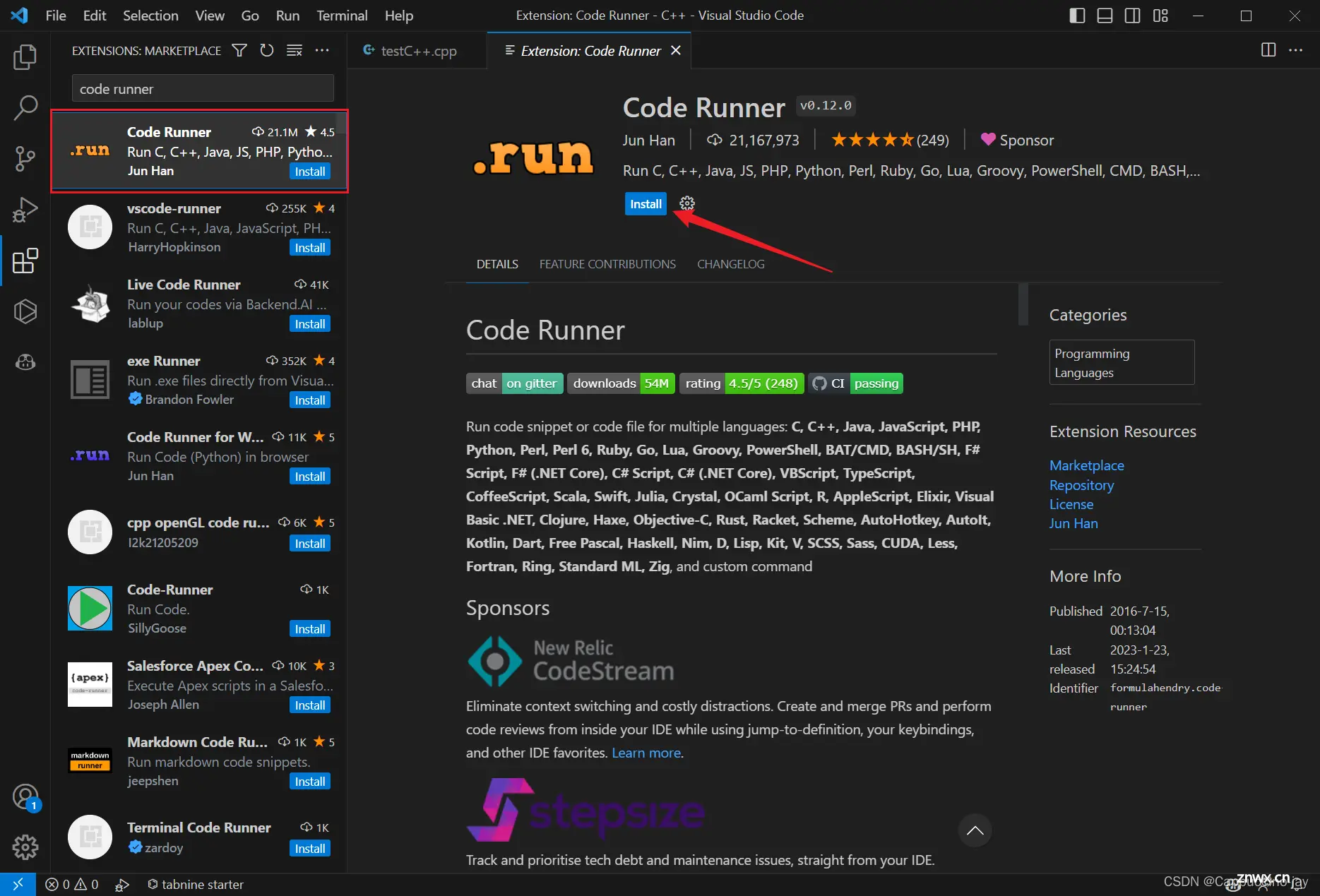1320x896 pixels.
Task: Open remote window indicator in status bar
Action: [x=18, y=885]
